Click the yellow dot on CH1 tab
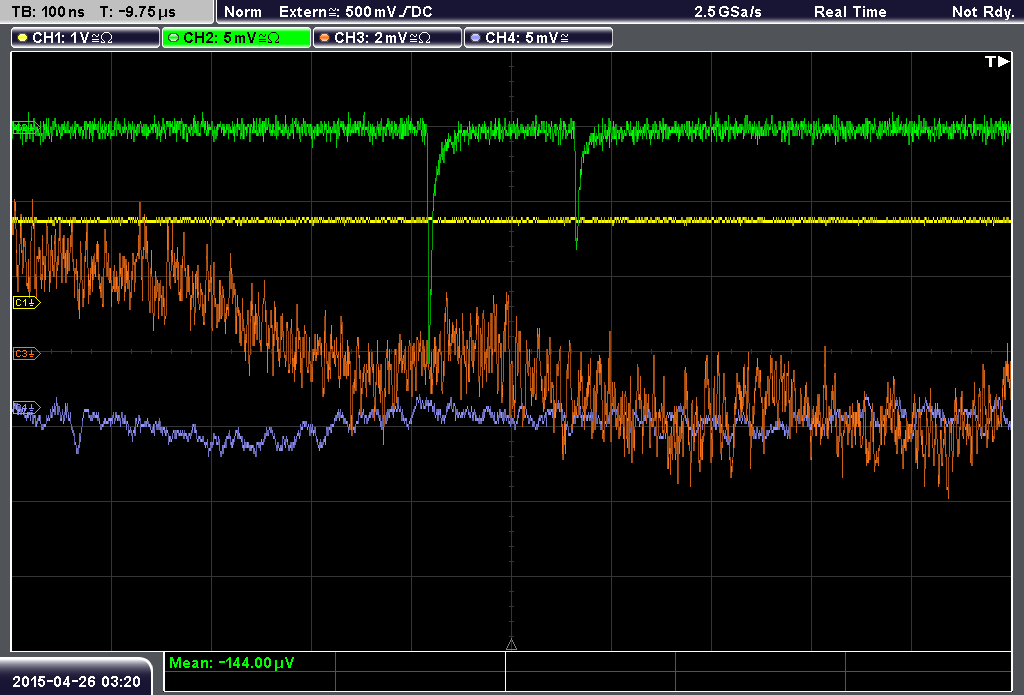Screen dimensions: 1024x695 pos(23,38)
